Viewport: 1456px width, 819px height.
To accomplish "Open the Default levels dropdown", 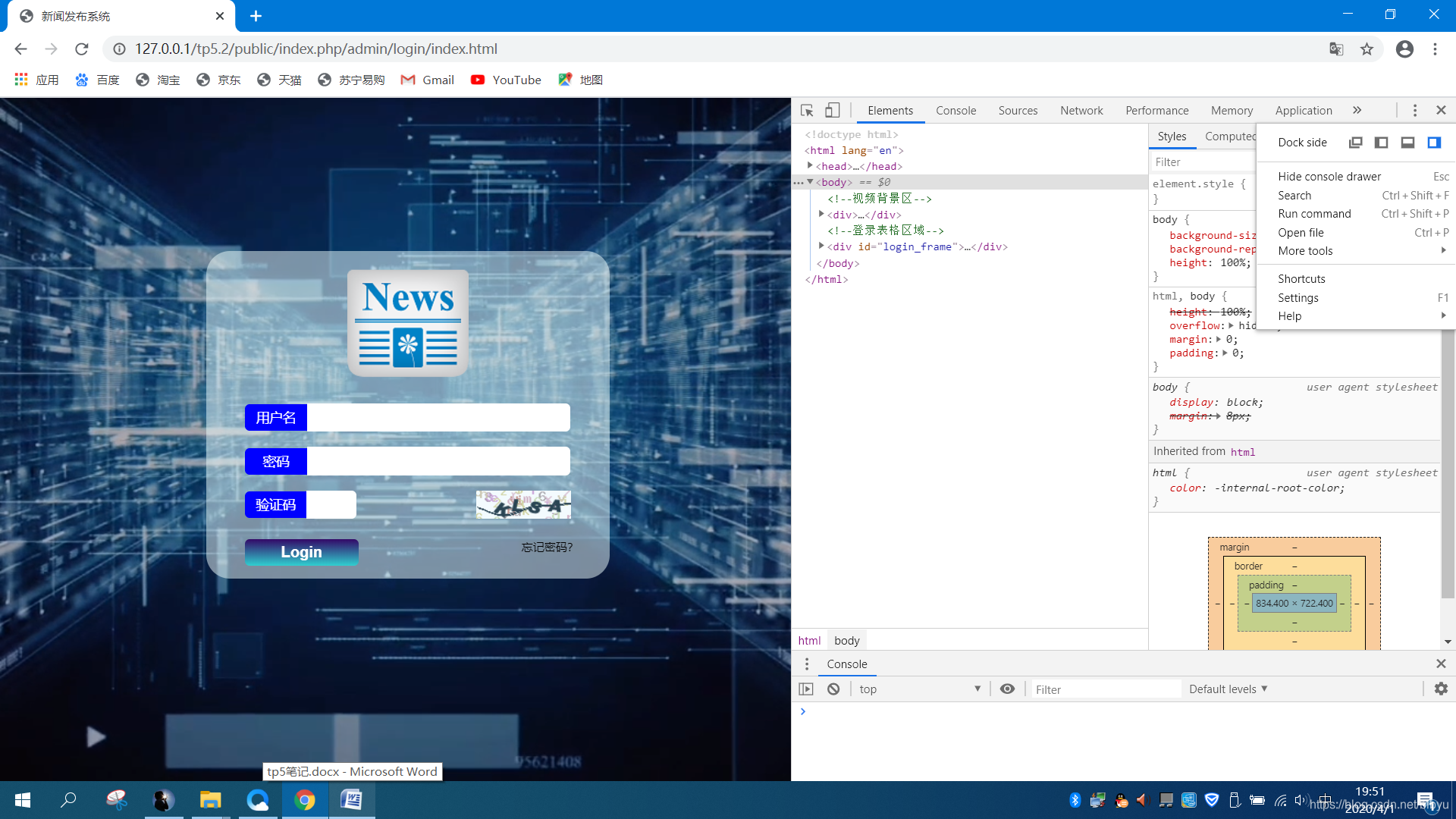I will 1228,689.
